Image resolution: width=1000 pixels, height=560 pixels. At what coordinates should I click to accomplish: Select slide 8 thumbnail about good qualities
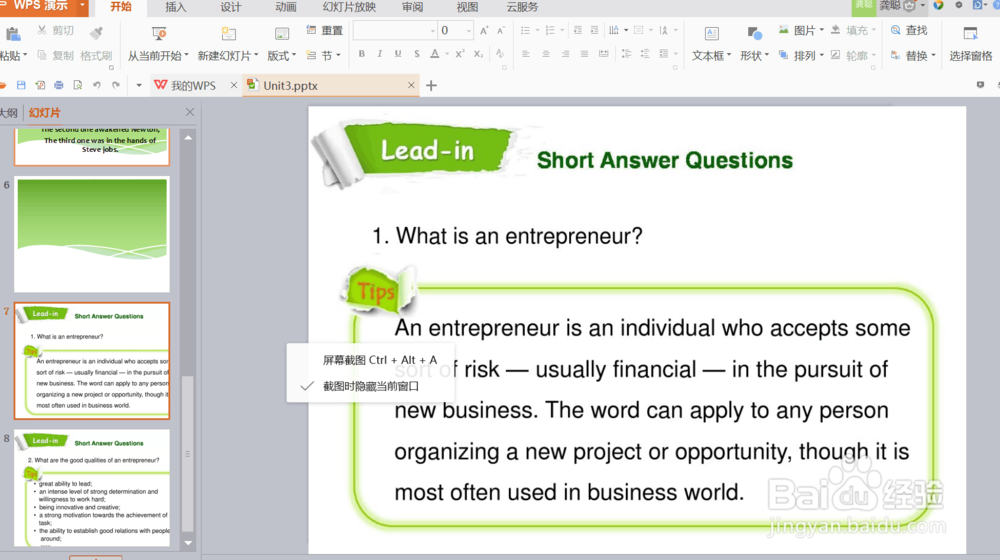tap(92, 488)
